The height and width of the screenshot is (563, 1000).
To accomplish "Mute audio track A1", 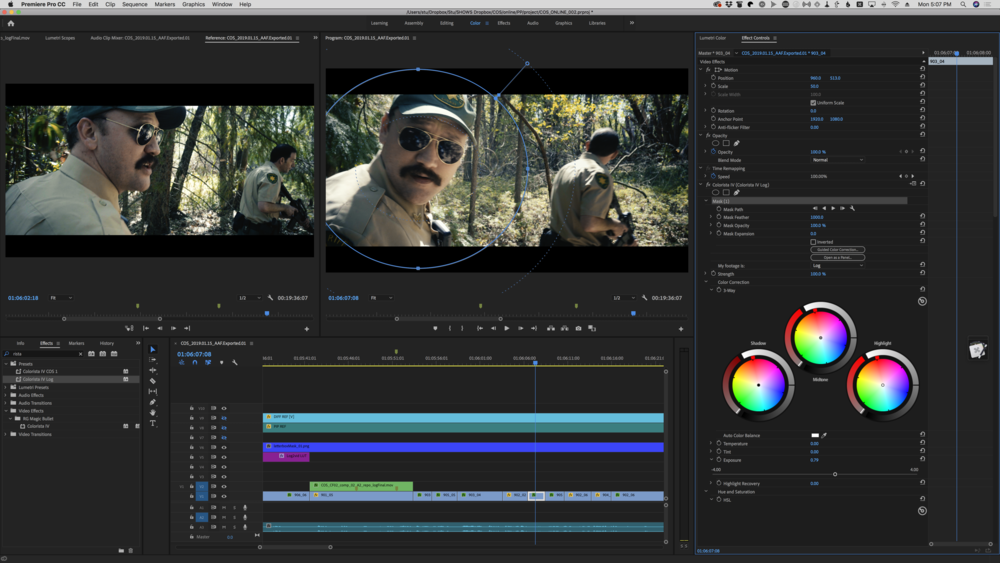I will [x=224, y=508].
